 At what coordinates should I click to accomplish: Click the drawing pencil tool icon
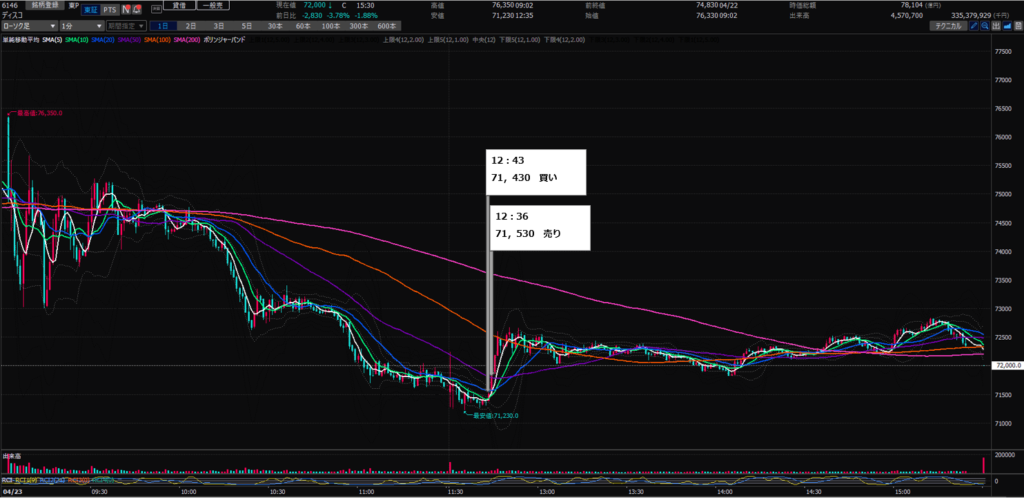(972, 25)
